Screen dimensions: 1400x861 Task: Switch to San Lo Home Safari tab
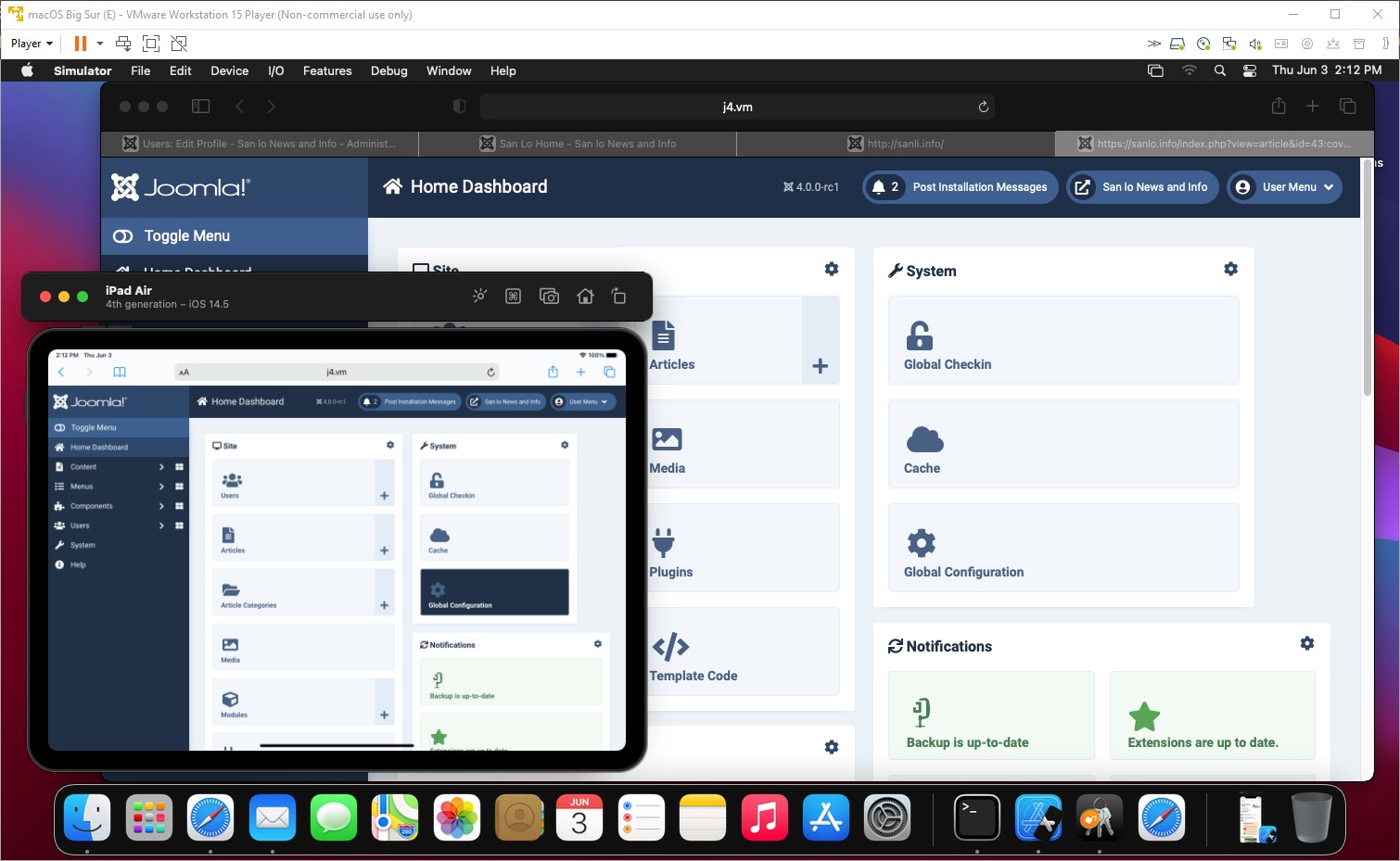coord(578,144)
